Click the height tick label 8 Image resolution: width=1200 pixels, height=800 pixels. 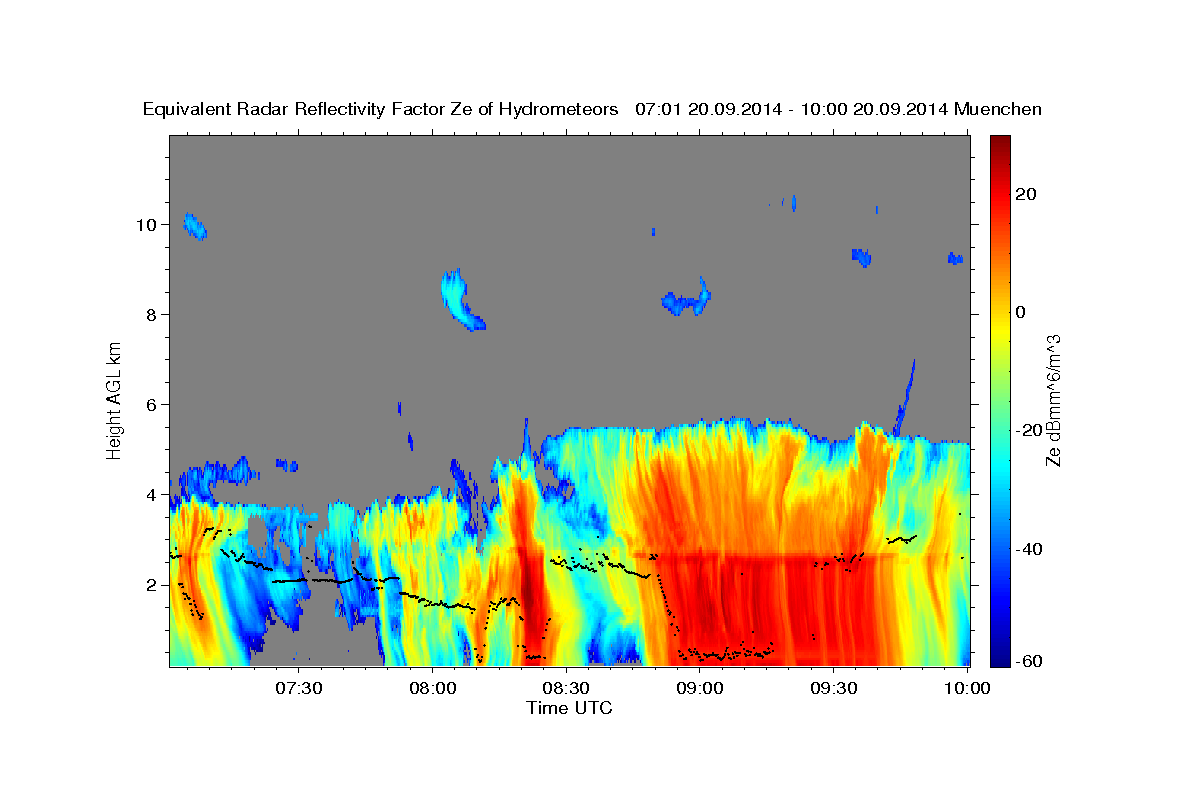tap(152, 315)
